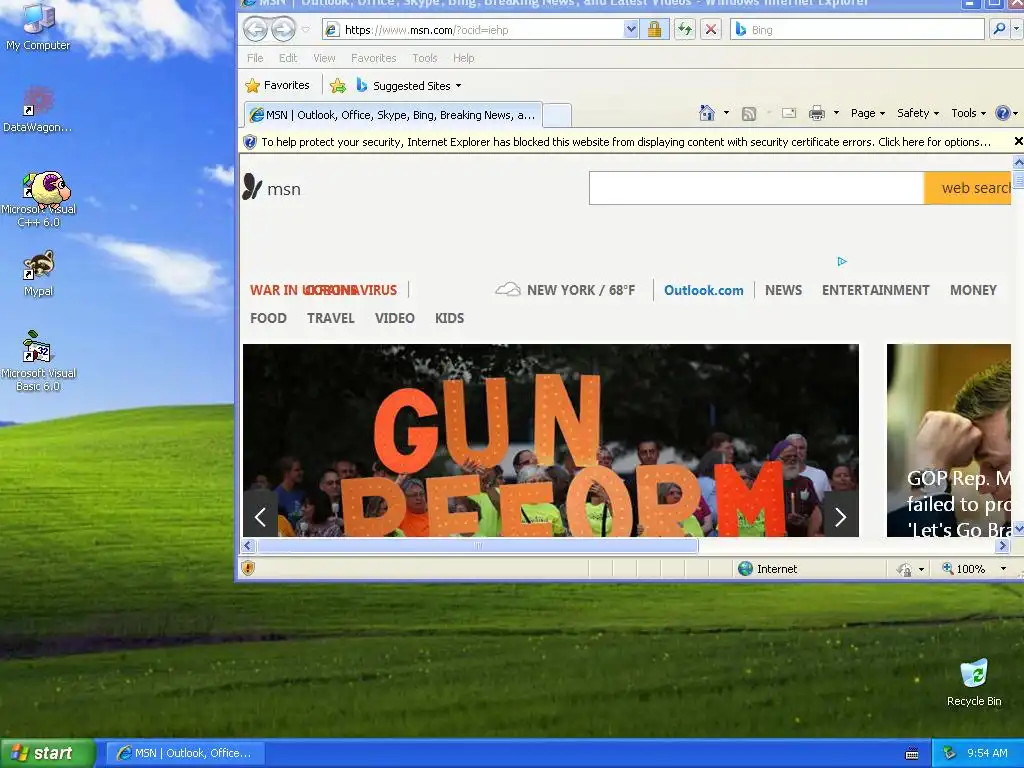The height and width of the screenshot is (768, 1024).
Task: Click the horizontal scrollbar thumb
Action: click(x=477, y=545)
